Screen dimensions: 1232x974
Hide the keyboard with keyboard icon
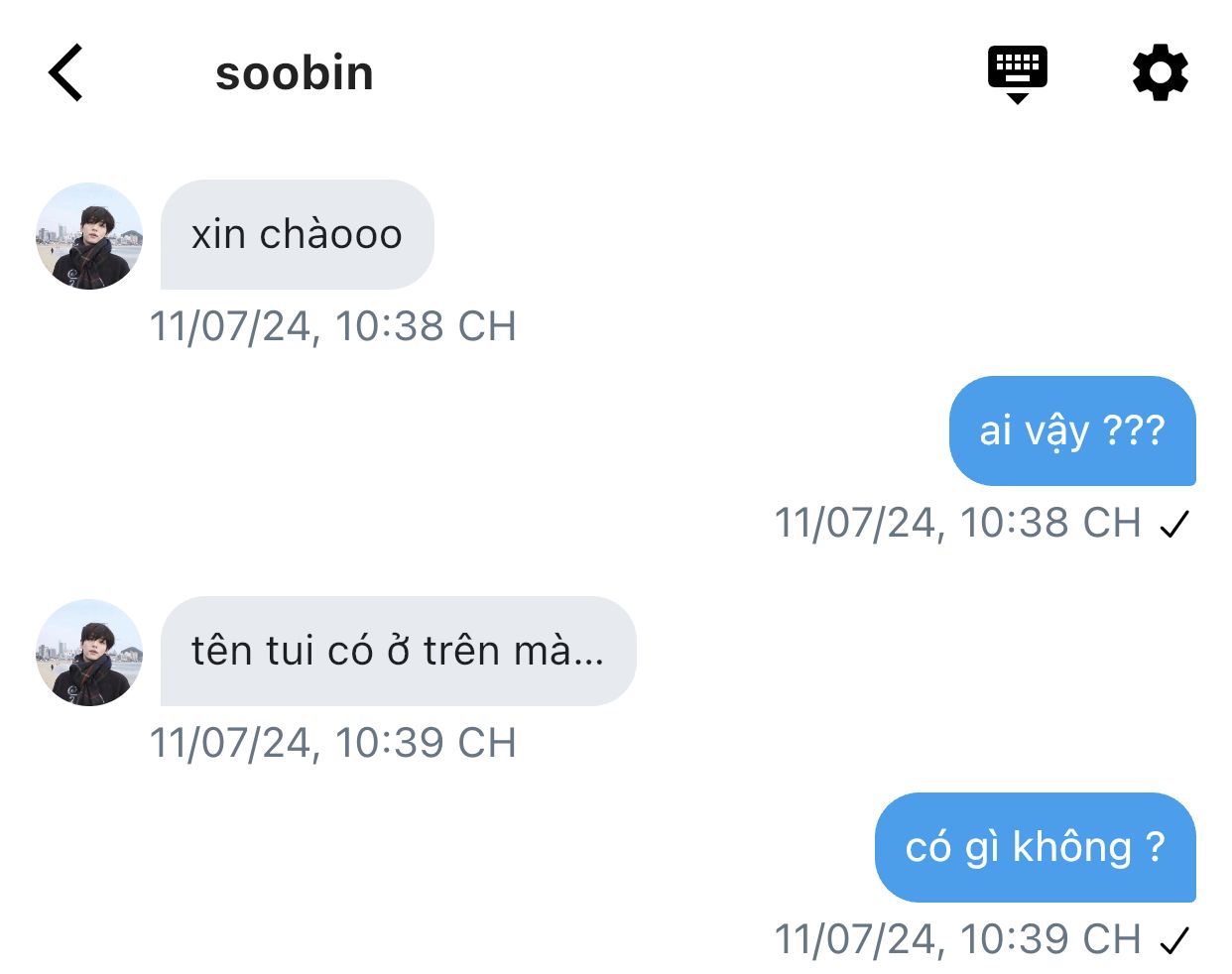1018,73
